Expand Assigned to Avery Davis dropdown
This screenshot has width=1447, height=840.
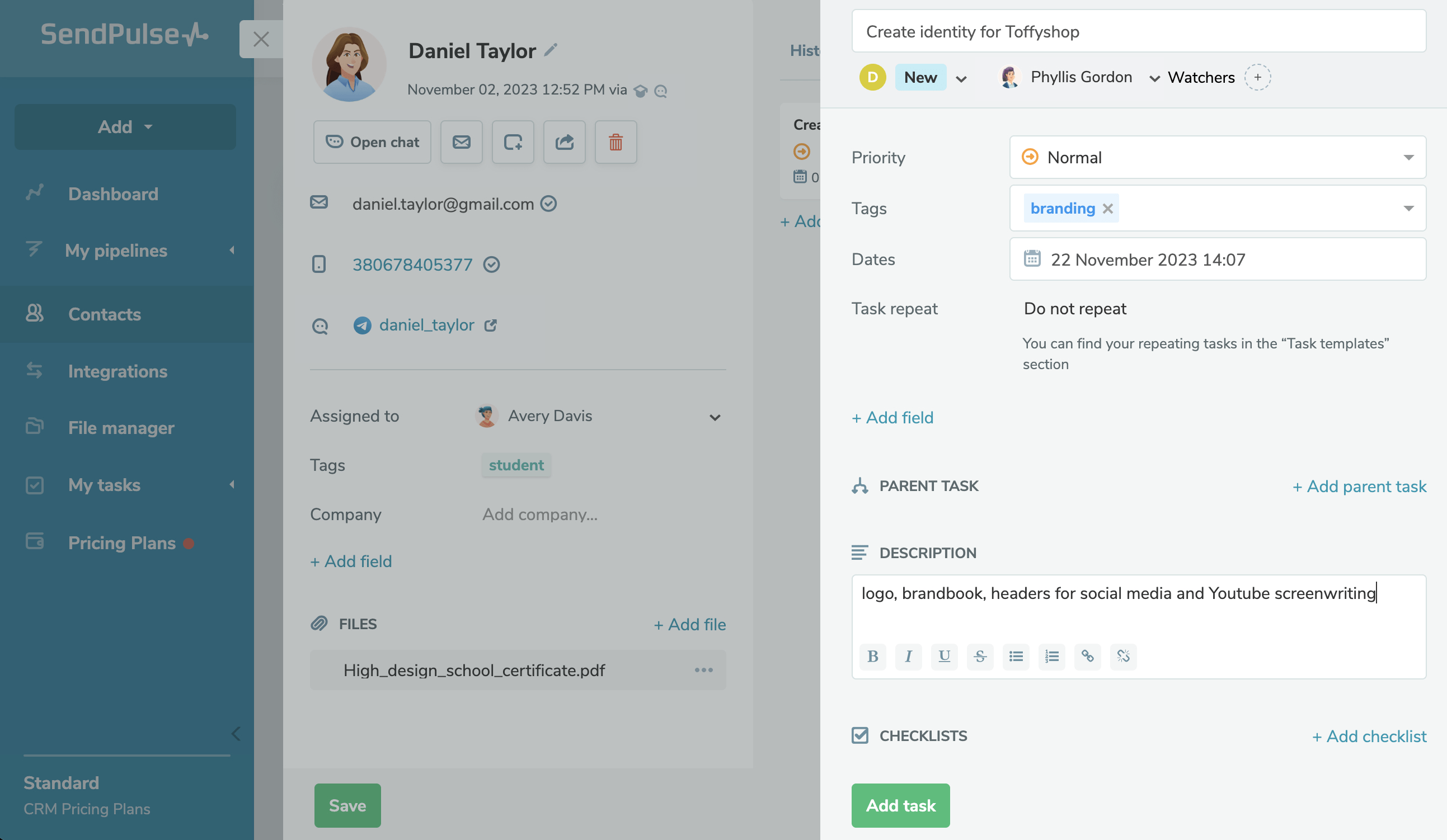[x=715, y=417]
